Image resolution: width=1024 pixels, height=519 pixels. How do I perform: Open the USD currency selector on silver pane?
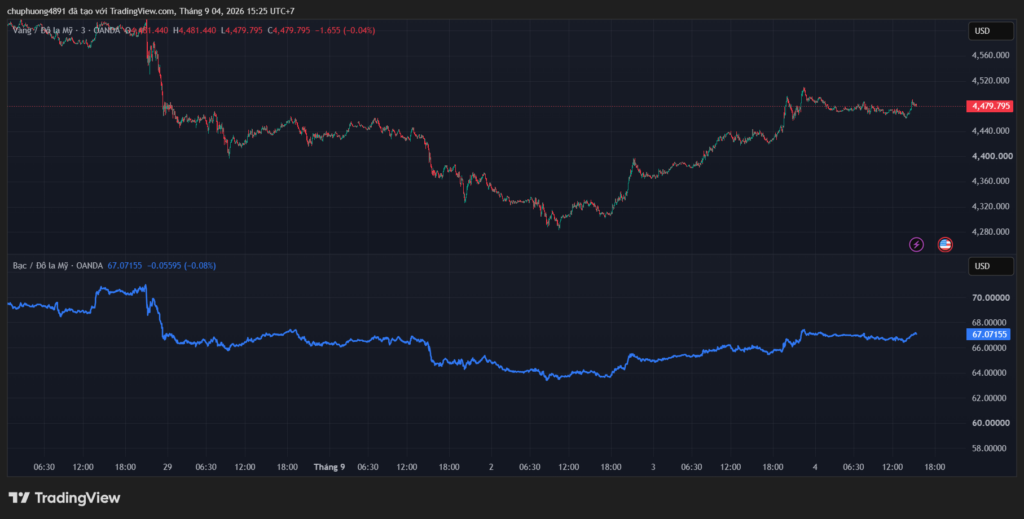[x=990, y=266]
